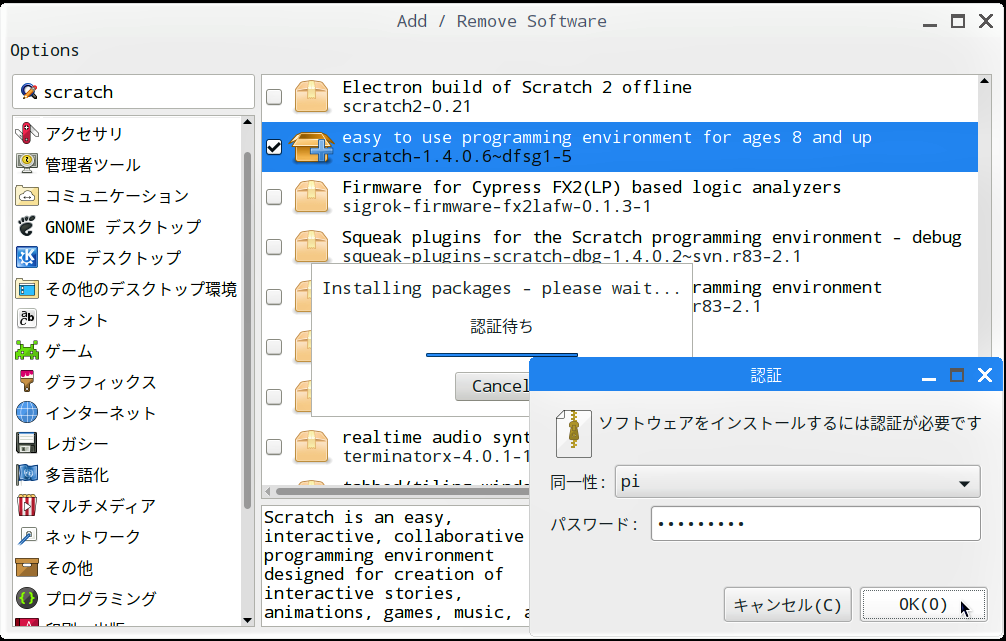Open the フォント category icon

point(26,320)
